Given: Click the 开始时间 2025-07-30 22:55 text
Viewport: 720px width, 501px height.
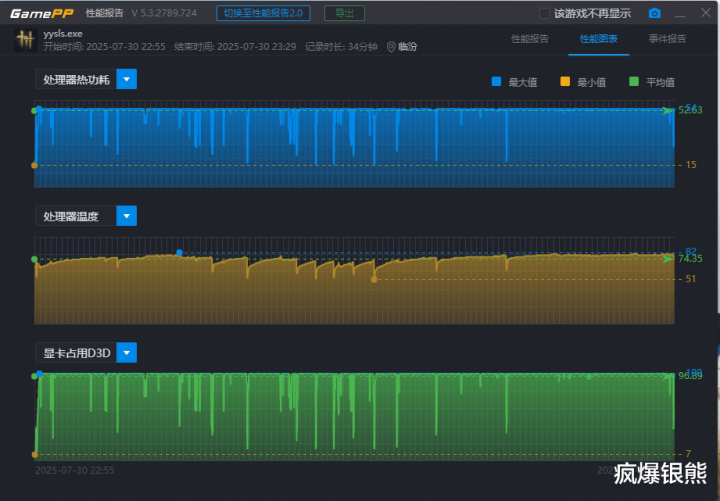Looking at the screenshot, I should [x=104, y=47].
